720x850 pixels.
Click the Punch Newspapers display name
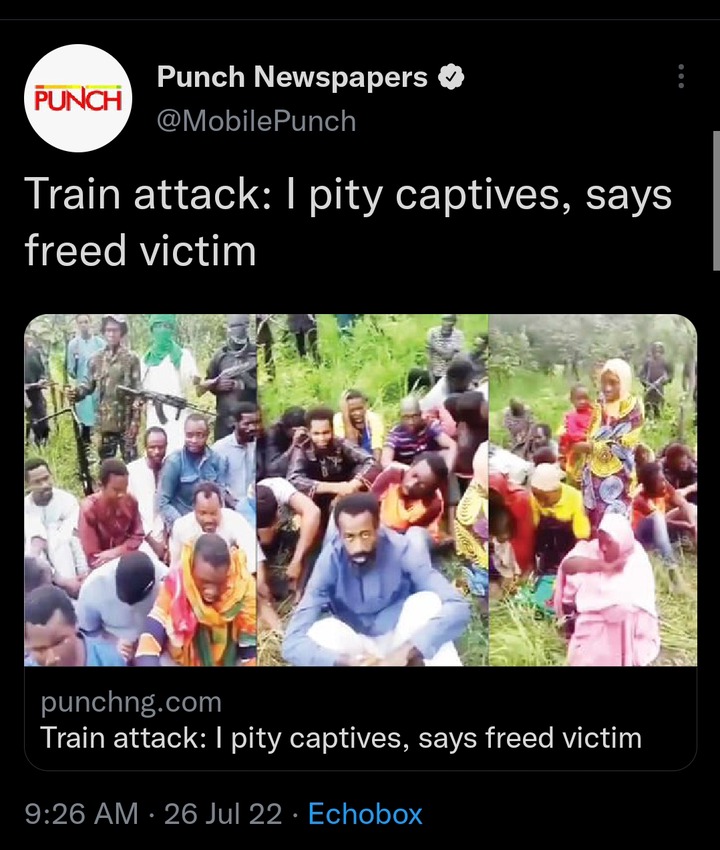coord(292,77)
